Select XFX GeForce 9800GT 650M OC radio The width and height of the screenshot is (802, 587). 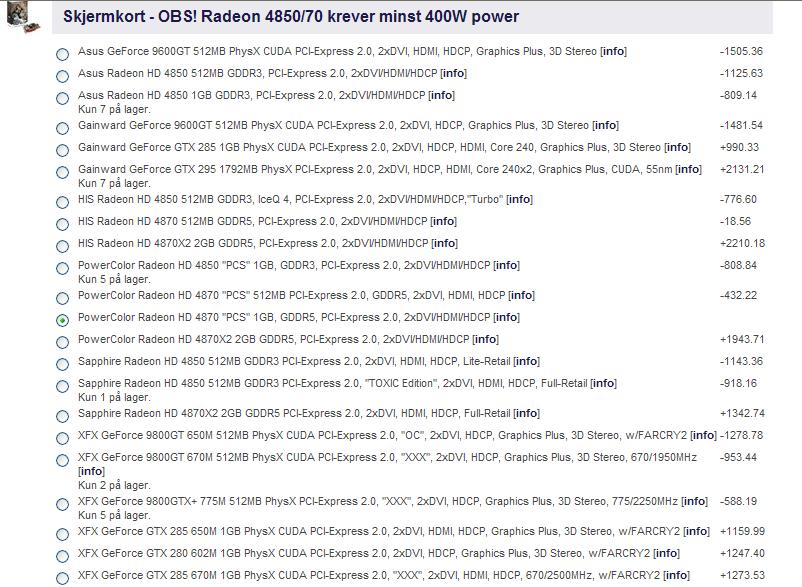coord(62,438)
